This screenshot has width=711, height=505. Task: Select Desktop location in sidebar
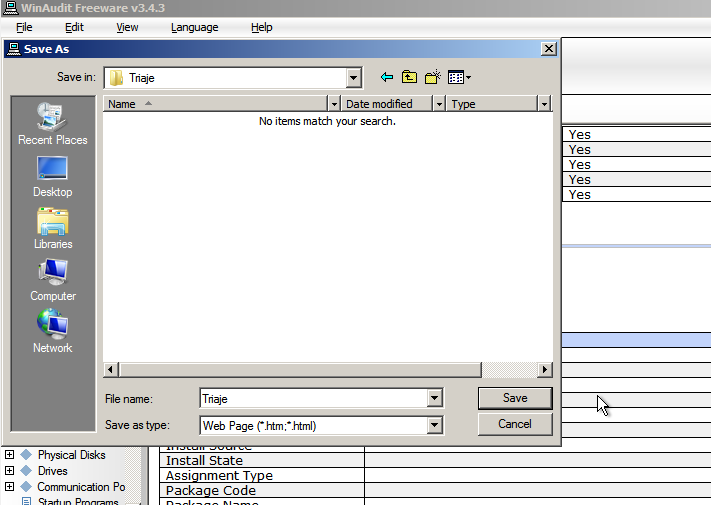(x=53, y=177)
